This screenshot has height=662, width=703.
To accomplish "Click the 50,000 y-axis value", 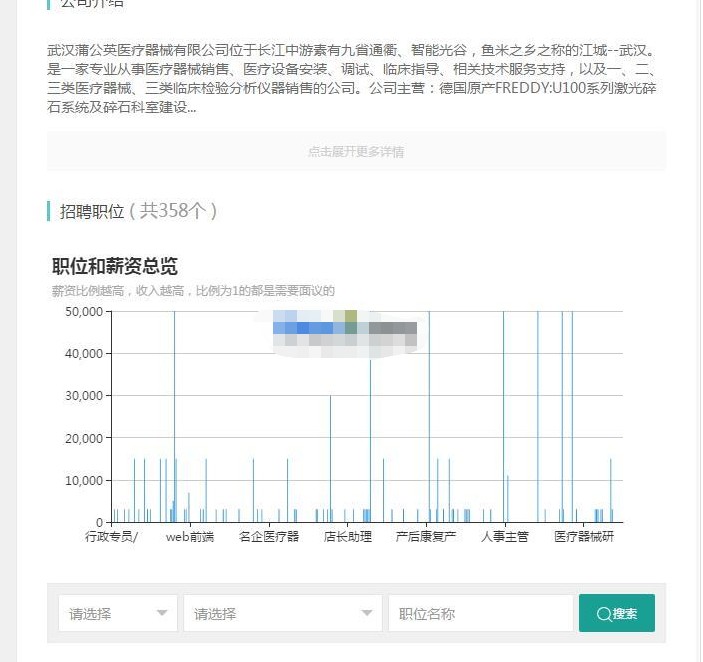I will [84, 312].
